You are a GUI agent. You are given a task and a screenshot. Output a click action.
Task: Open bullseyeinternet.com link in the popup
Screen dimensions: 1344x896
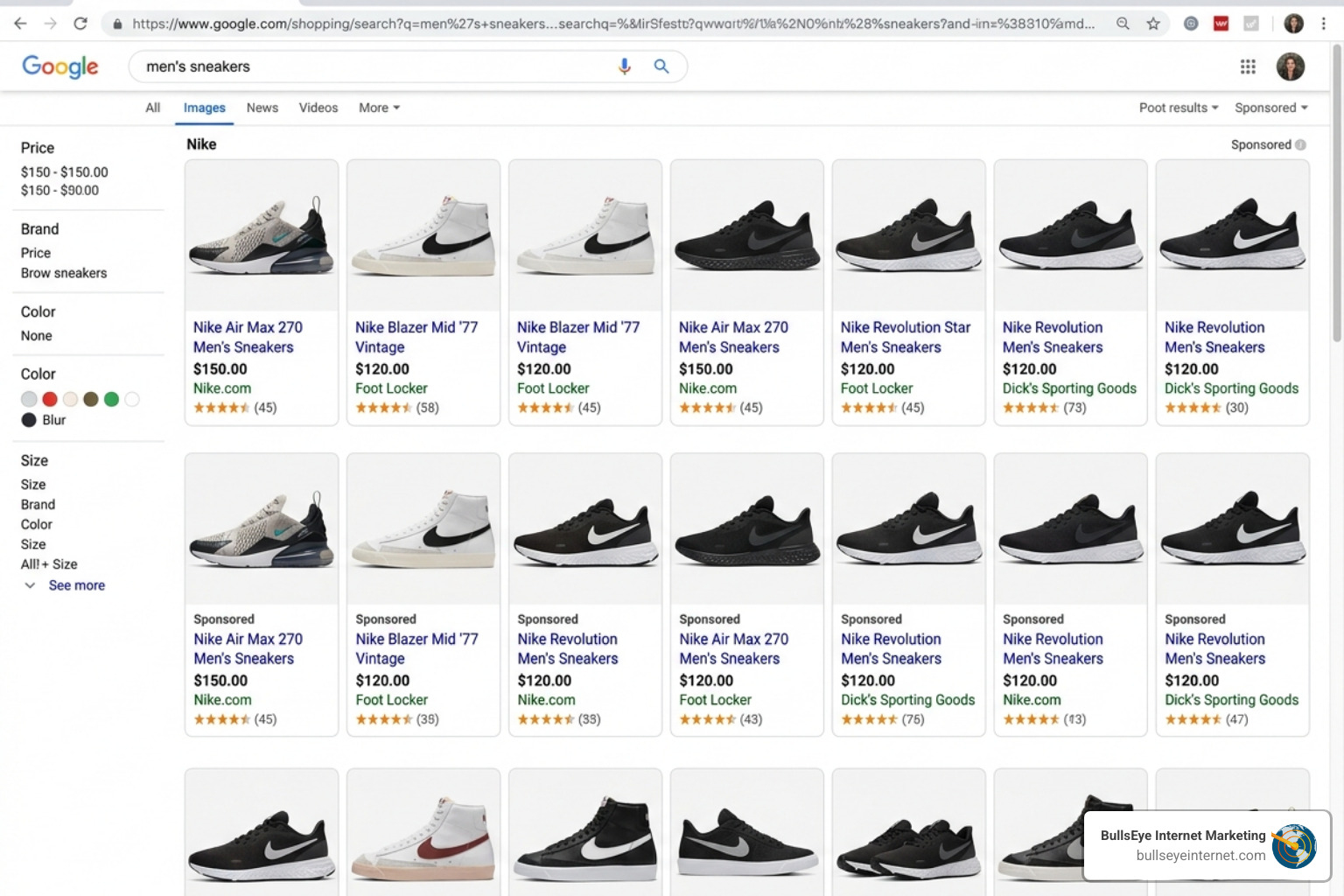tap(1200, 856)
